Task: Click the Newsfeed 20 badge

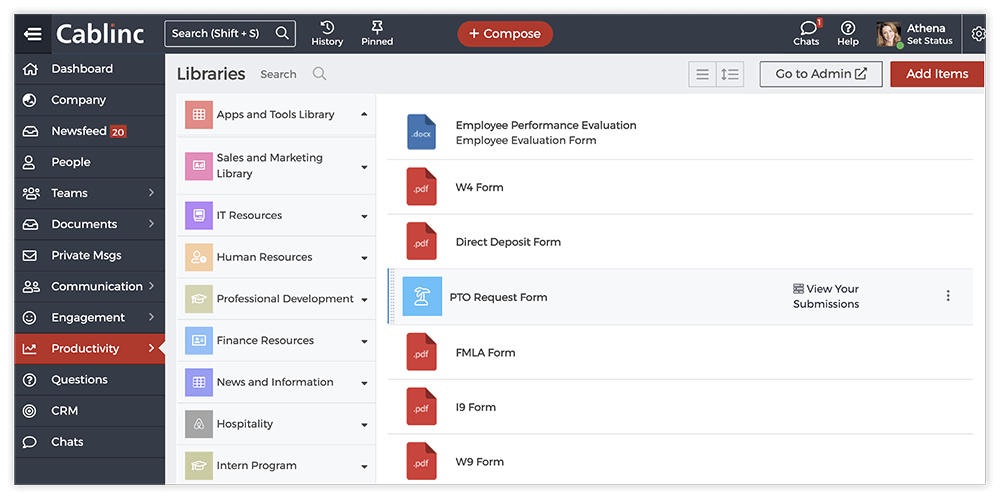Action: (x=118, y=131)
